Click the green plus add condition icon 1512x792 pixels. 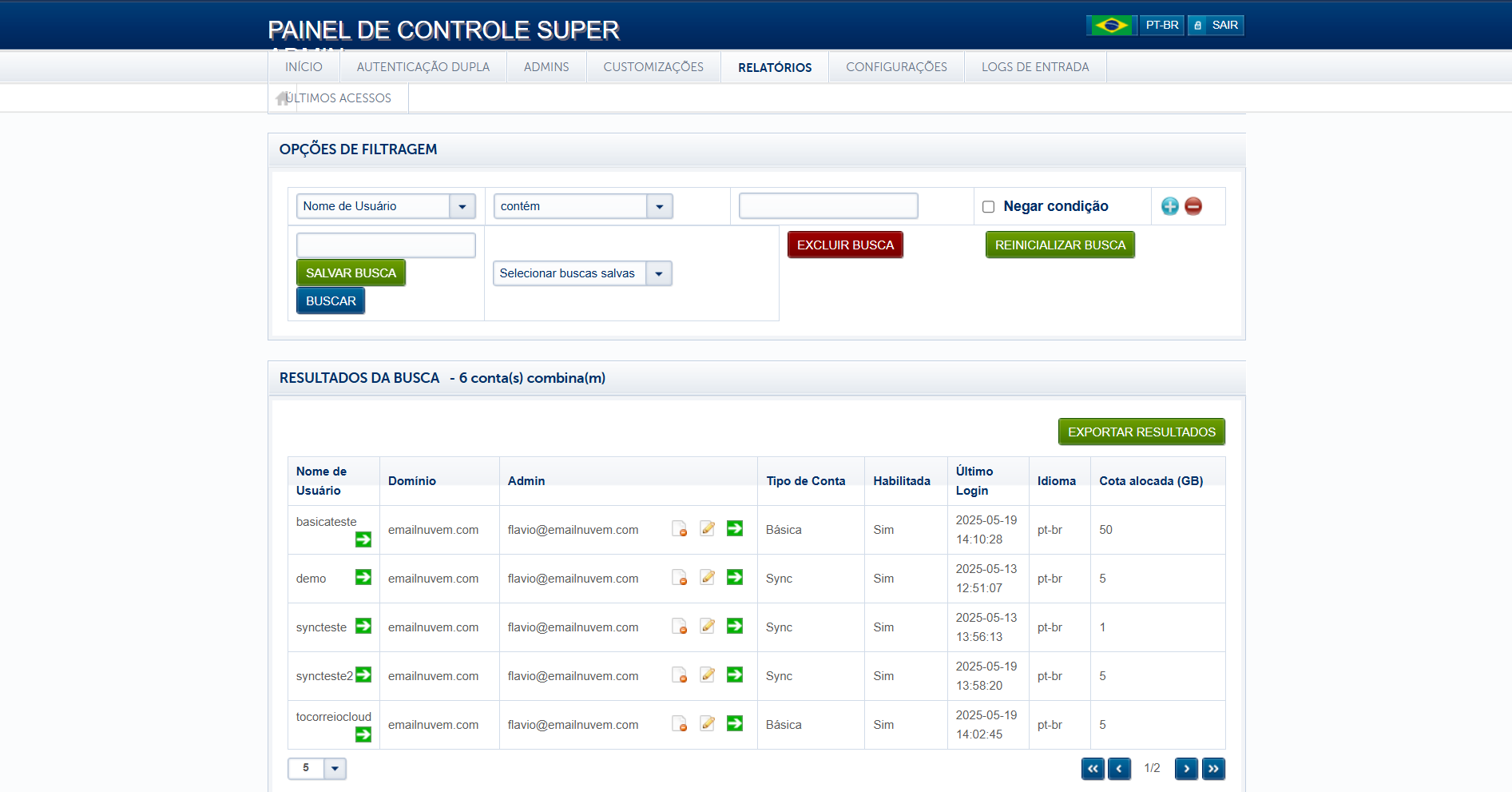tap(1169, 206)
